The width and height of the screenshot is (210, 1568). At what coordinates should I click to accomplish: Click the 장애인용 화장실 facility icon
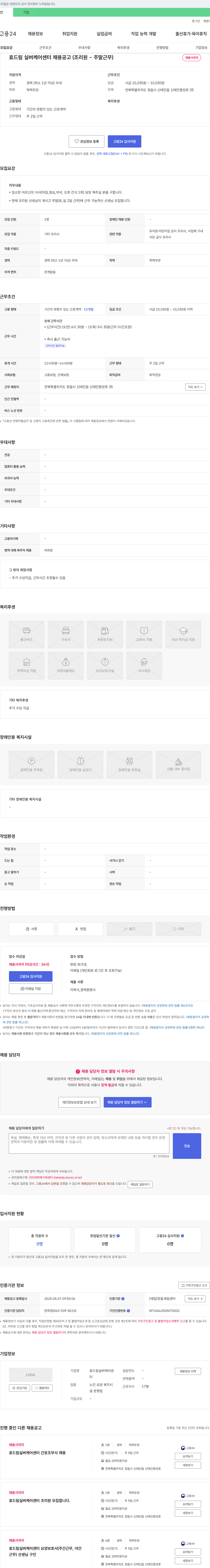coord(129,765)
